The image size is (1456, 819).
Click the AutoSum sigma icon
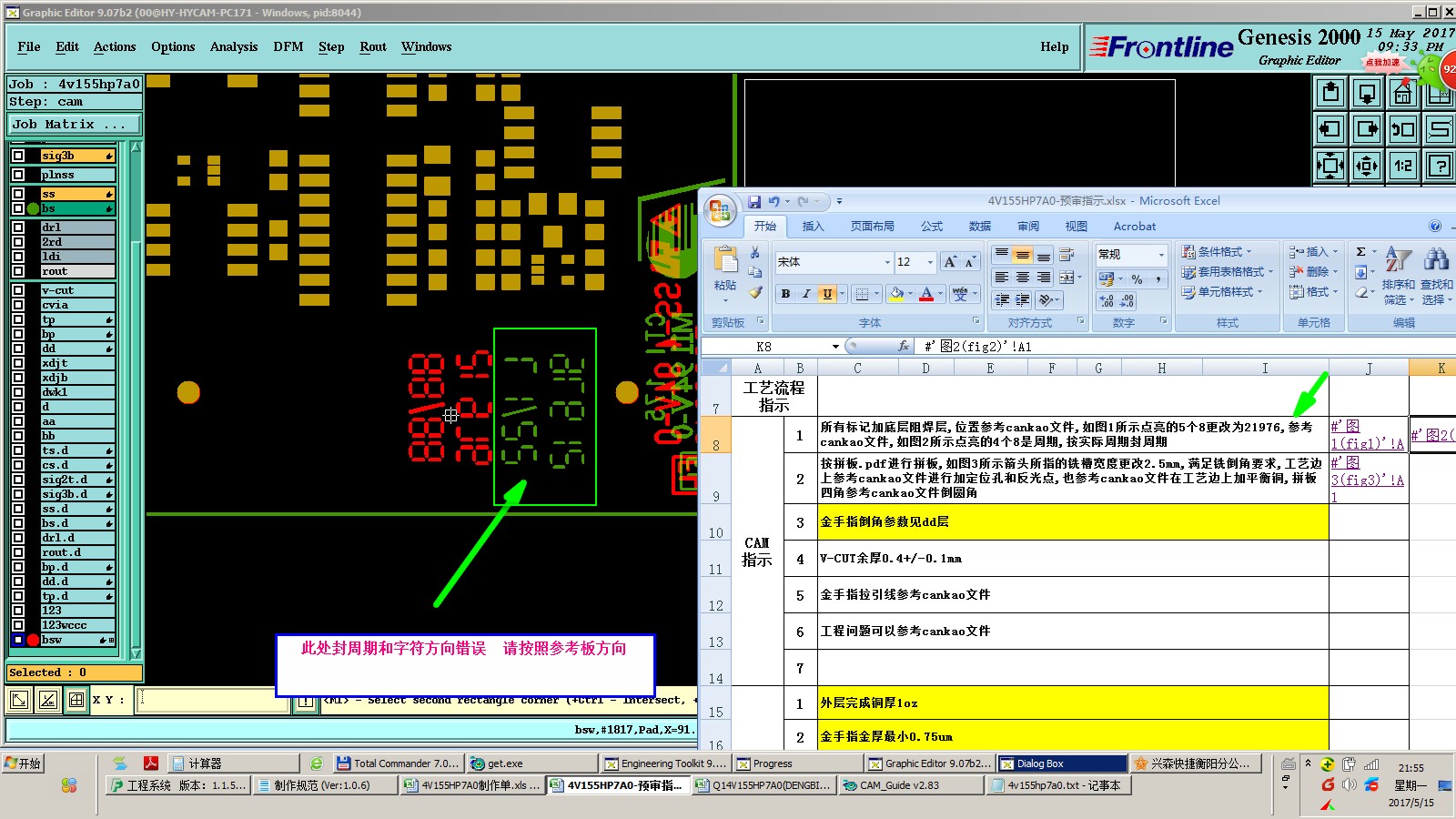pos(1360,252)
